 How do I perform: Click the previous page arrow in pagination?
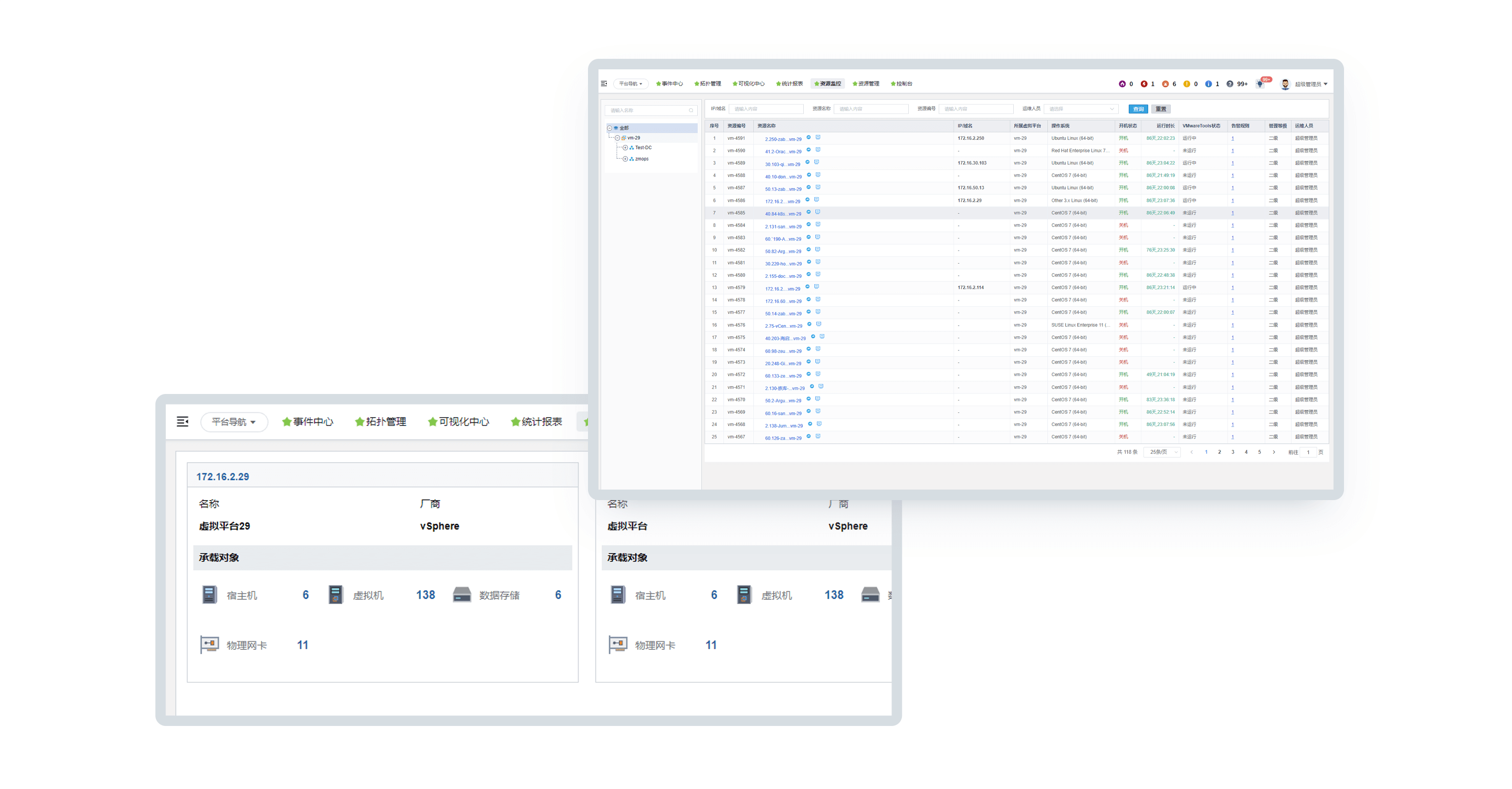(x=1192, y=452)
